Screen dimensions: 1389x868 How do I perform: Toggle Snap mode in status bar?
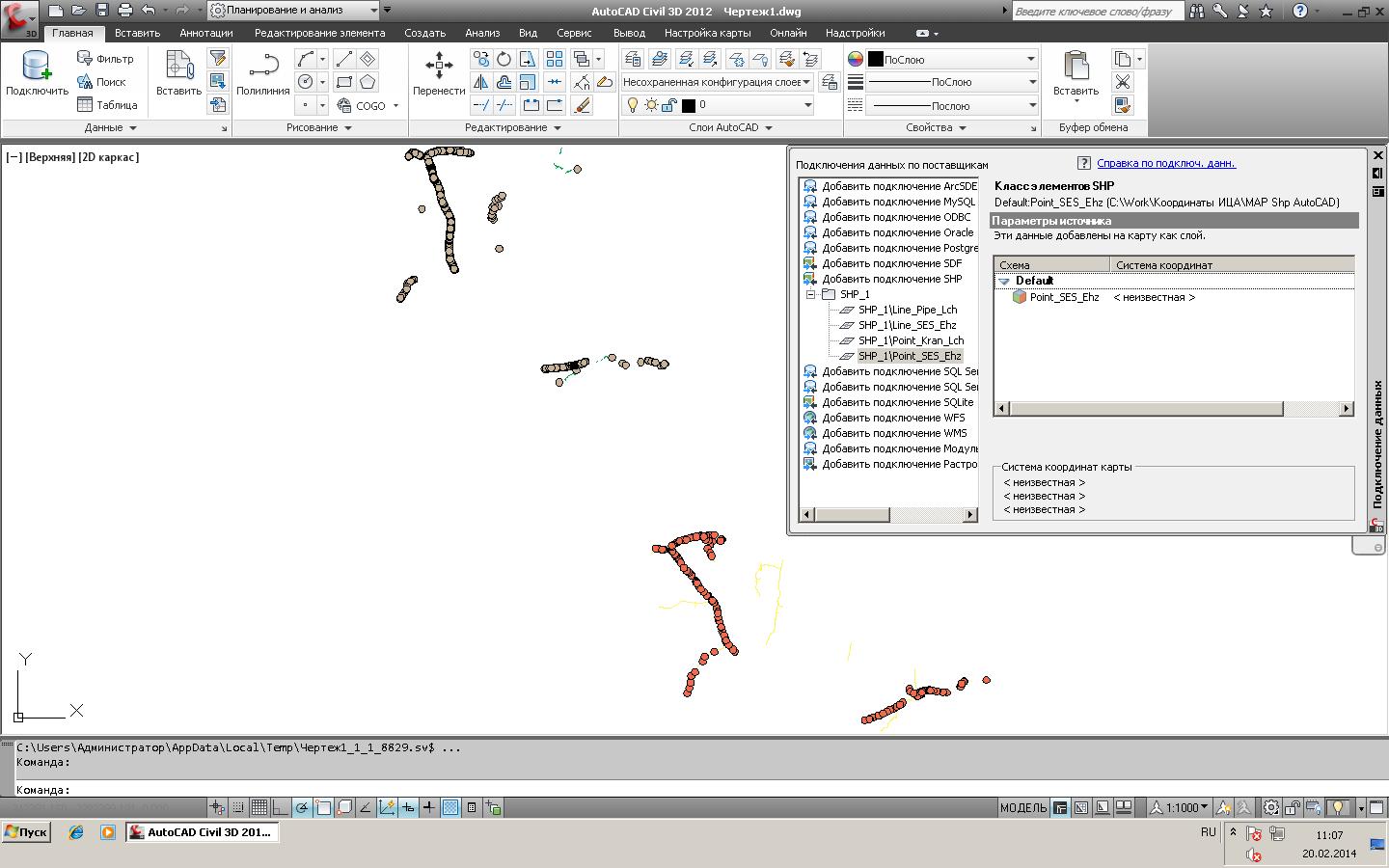(x=238, y=808)
